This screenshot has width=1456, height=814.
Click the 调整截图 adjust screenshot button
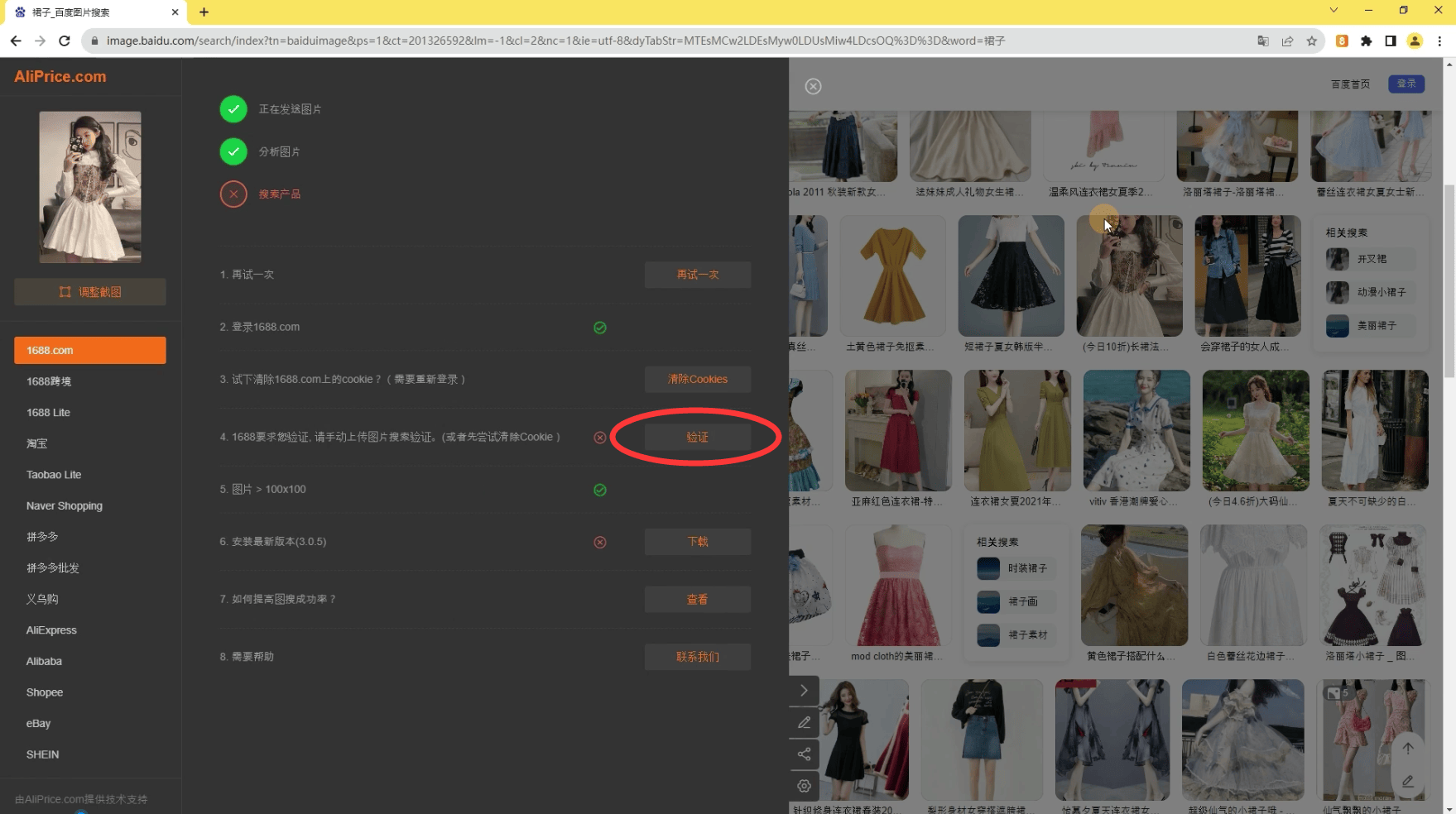coord(90,292)
